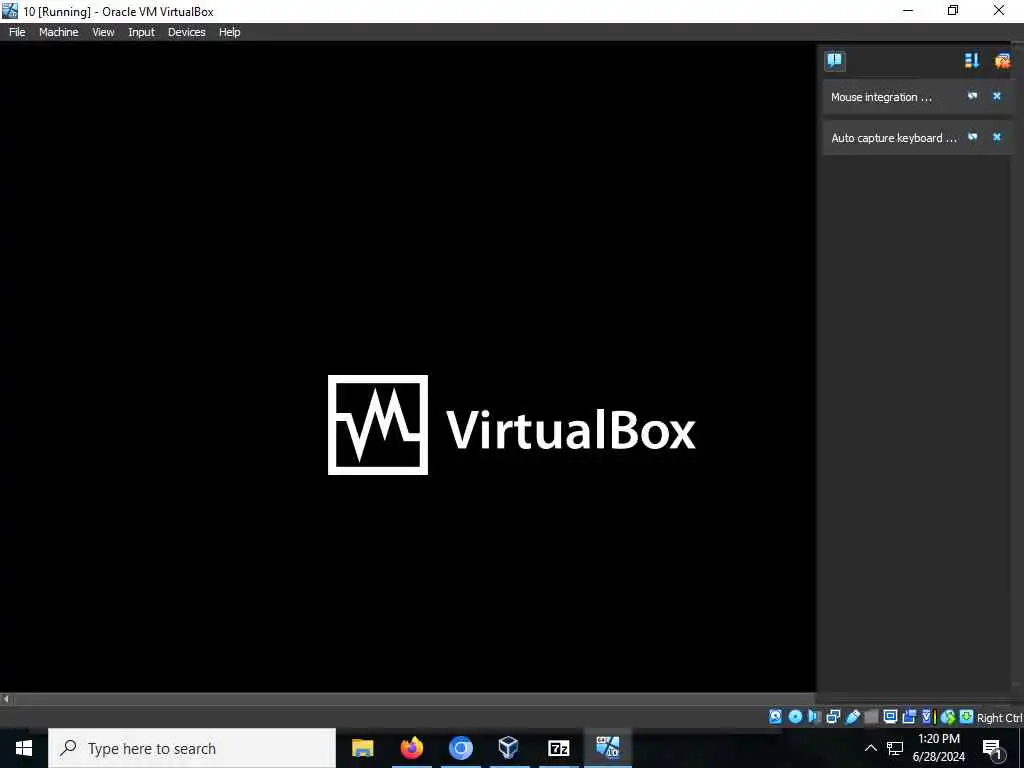1024x768 pixels.
Task: Show hidden system tray icons
Action: click(x=871, y=748)
